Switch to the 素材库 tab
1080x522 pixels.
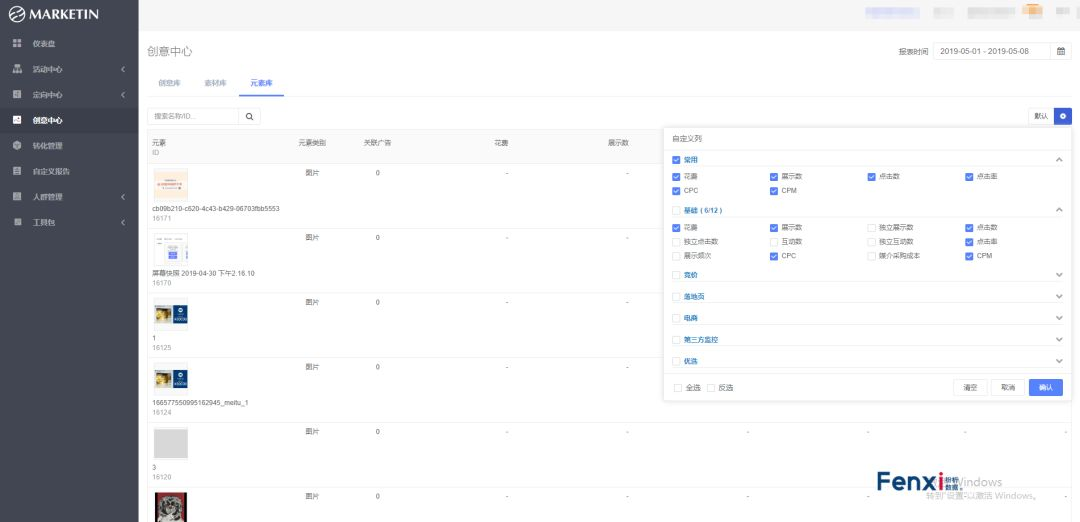point(215,83)
